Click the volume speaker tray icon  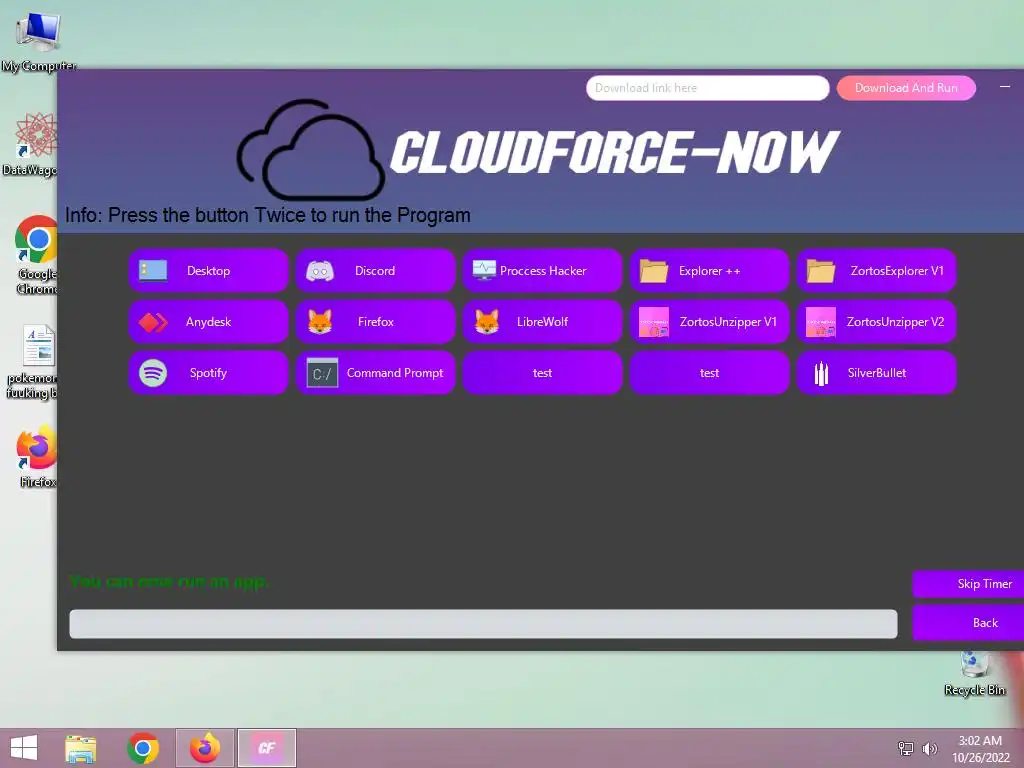pos(929,748)
